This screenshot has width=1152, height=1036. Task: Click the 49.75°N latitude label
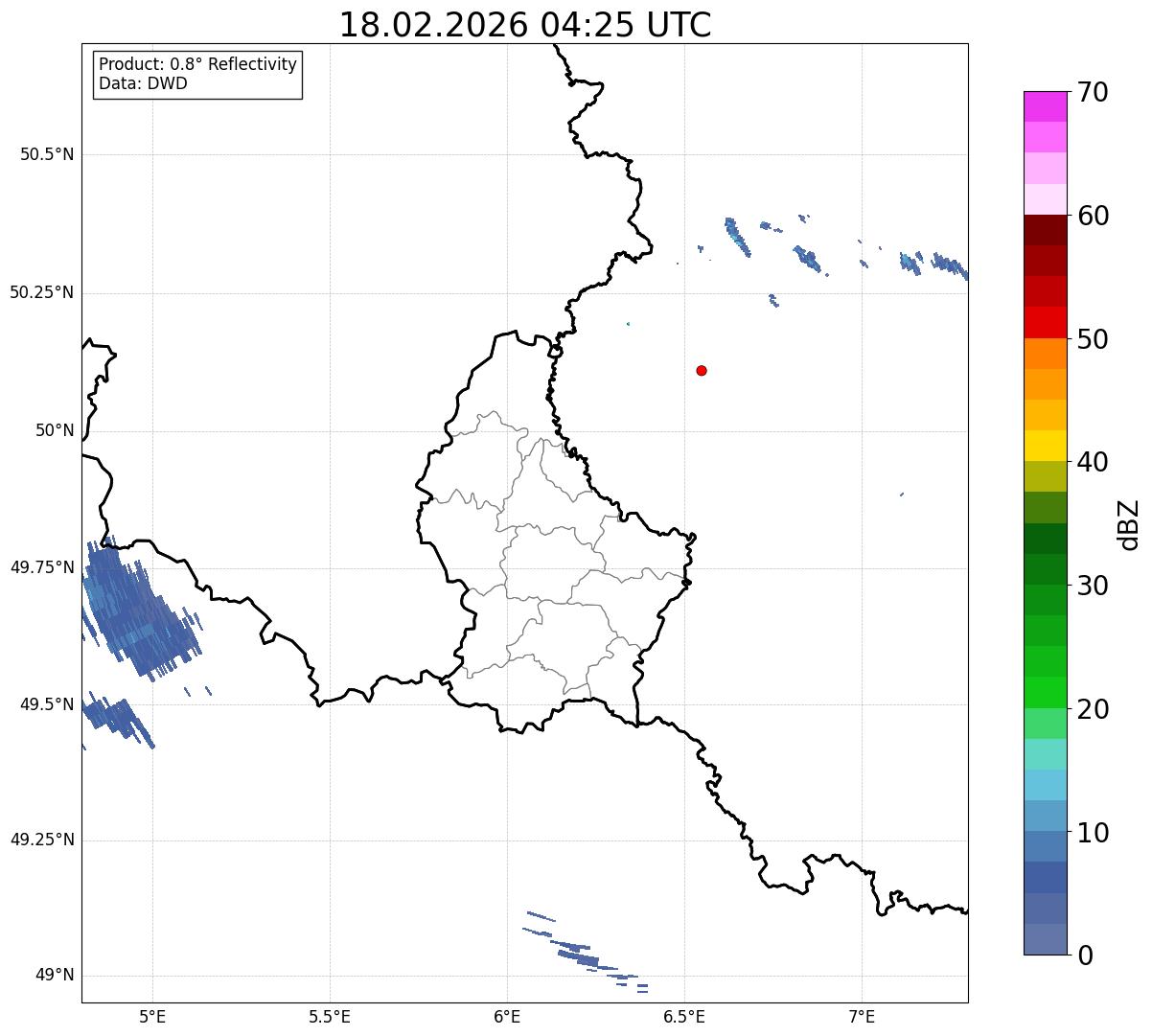pyautogui.click(x=41, y=567)
